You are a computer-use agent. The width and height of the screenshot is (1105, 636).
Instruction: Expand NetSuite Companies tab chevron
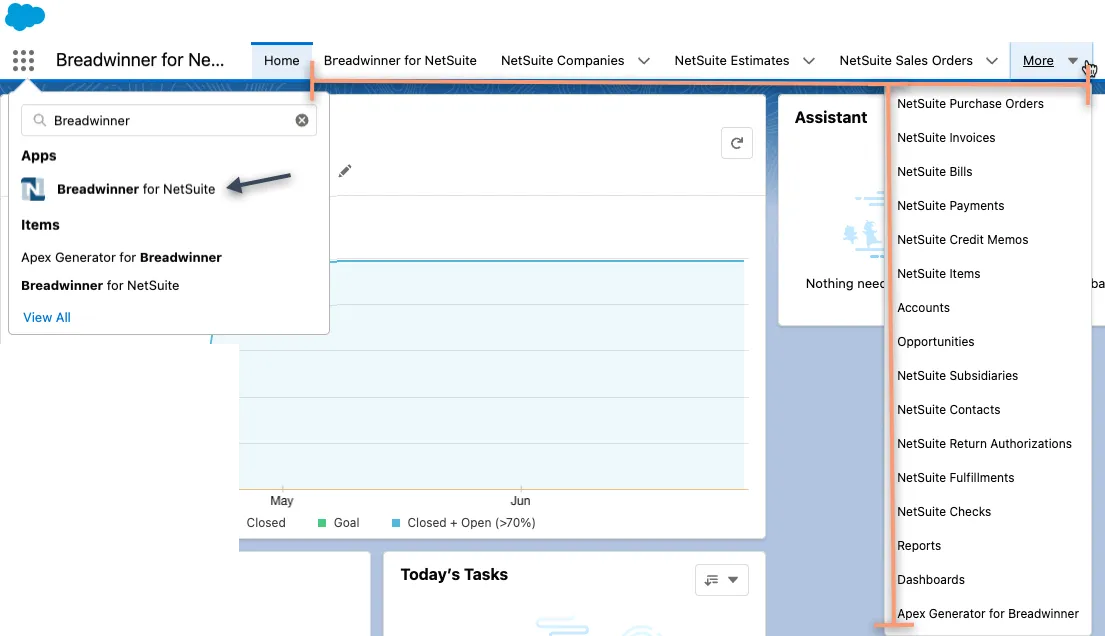coord(643,61)
